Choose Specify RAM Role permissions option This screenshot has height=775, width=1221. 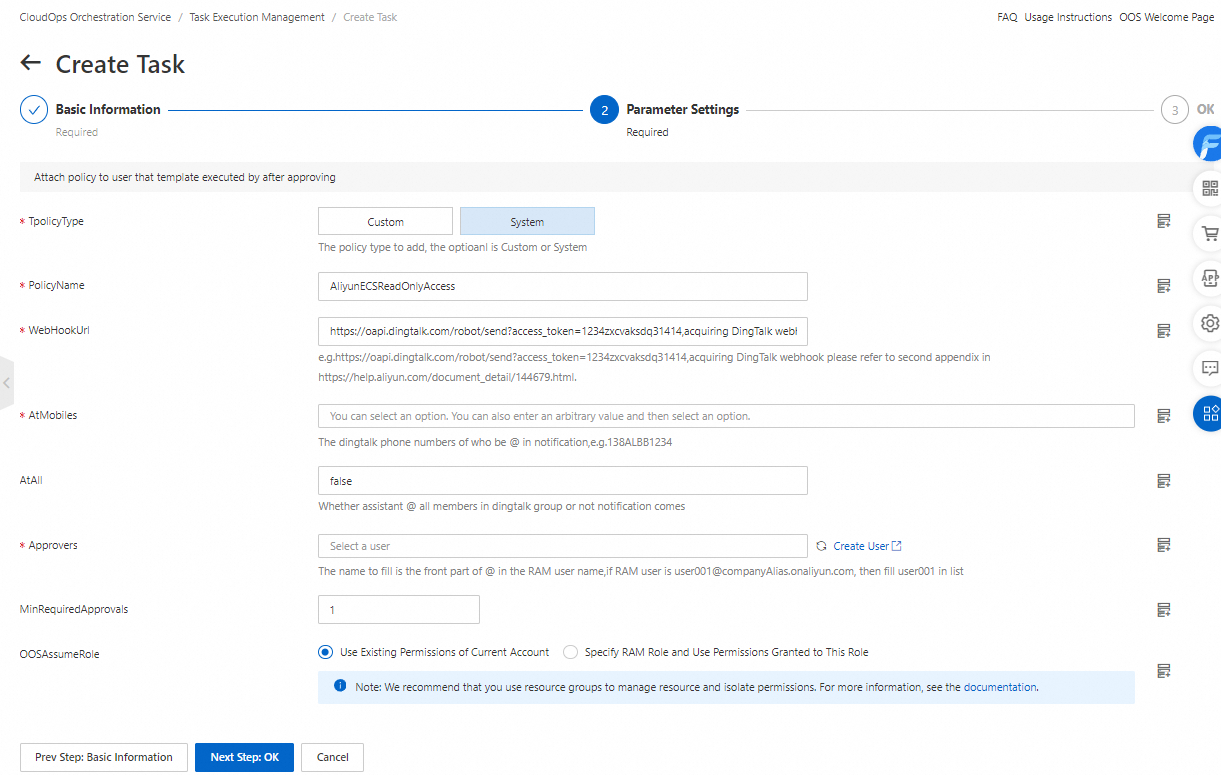570,651
